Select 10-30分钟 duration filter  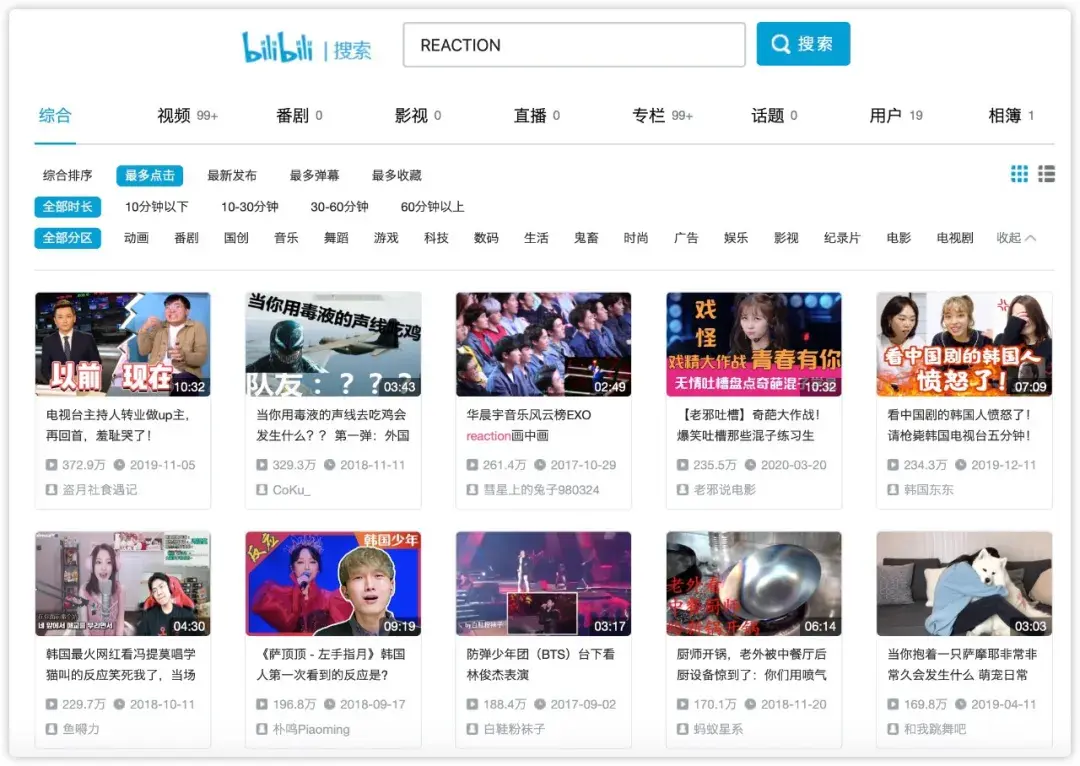pyautogui.click(x=249, y=207)
